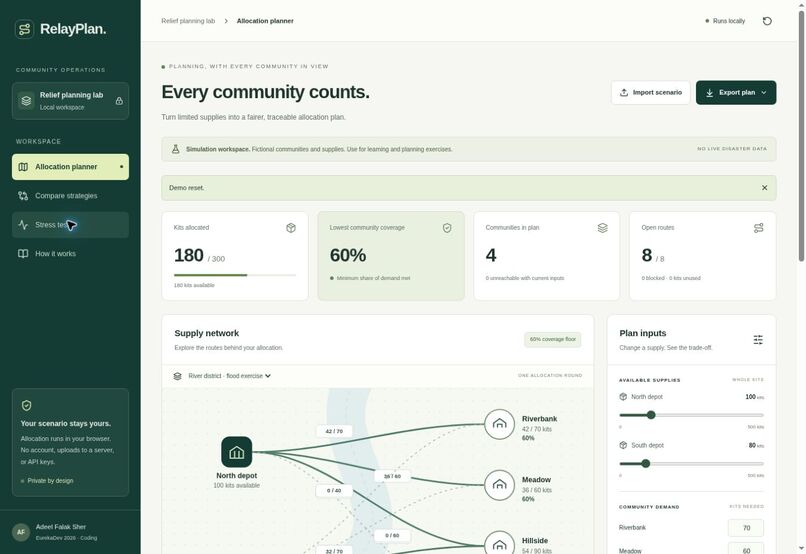Click the Kits allocated progress bar

pyautogui.click(x=235, y=275)
